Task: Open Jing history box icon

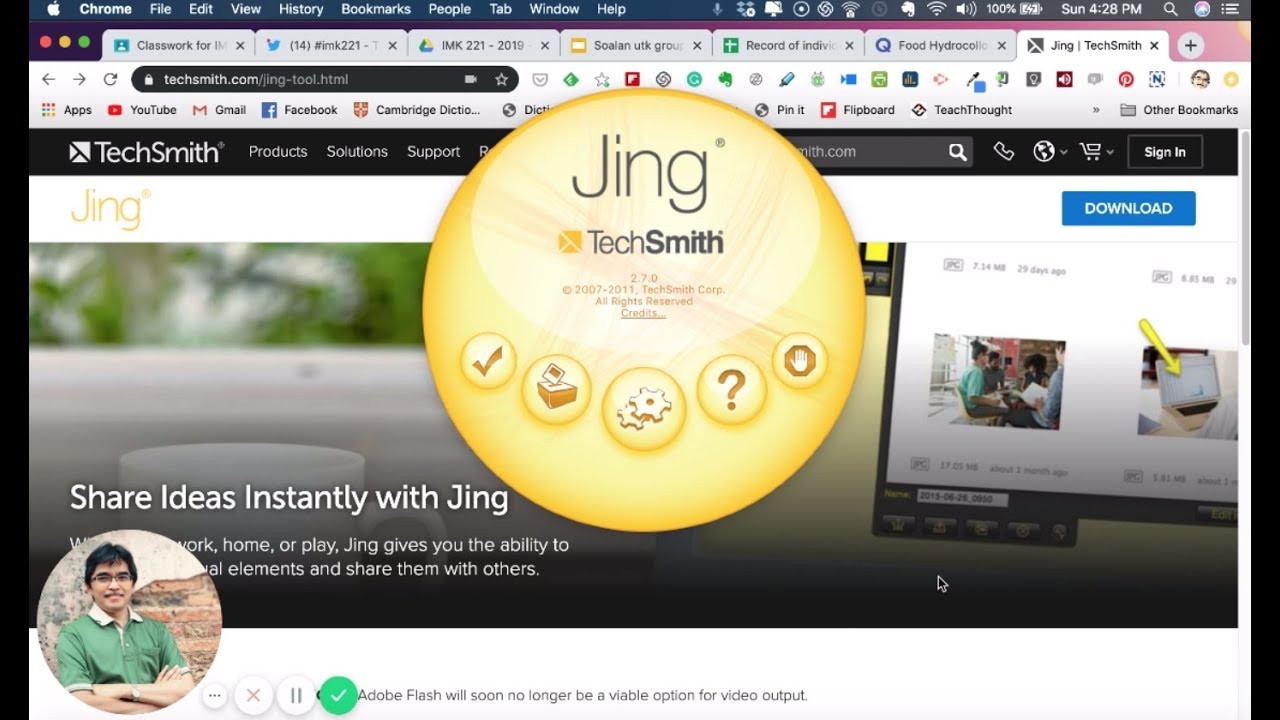Action: tap(556, 390)
